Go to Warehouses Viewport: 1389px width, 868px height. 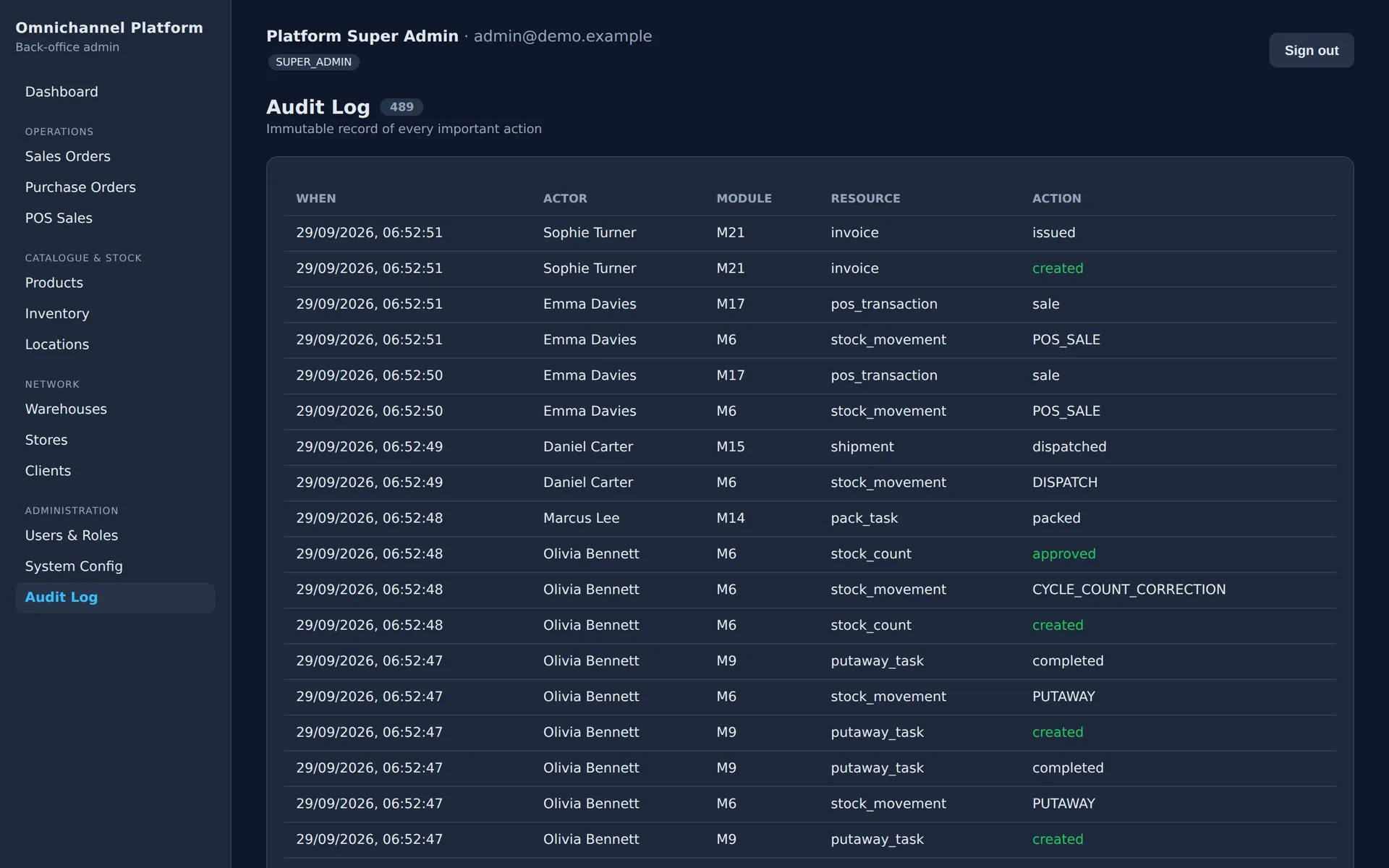115,409
